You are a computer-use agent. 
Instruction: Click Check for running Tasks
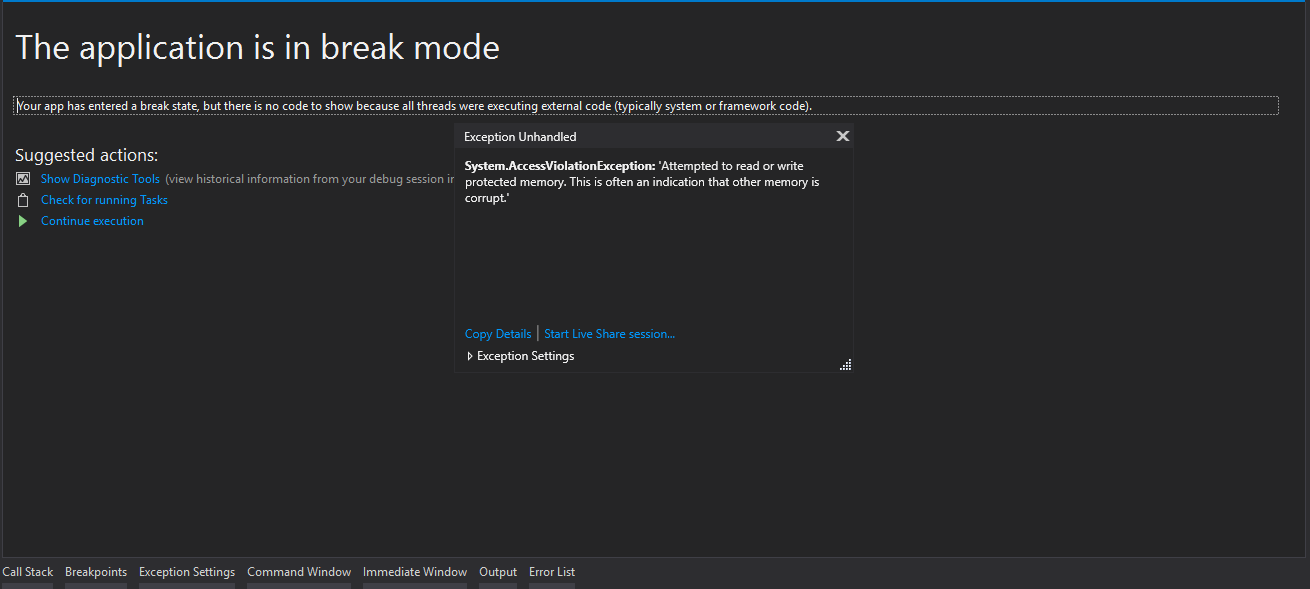click(x=104, y=199)
